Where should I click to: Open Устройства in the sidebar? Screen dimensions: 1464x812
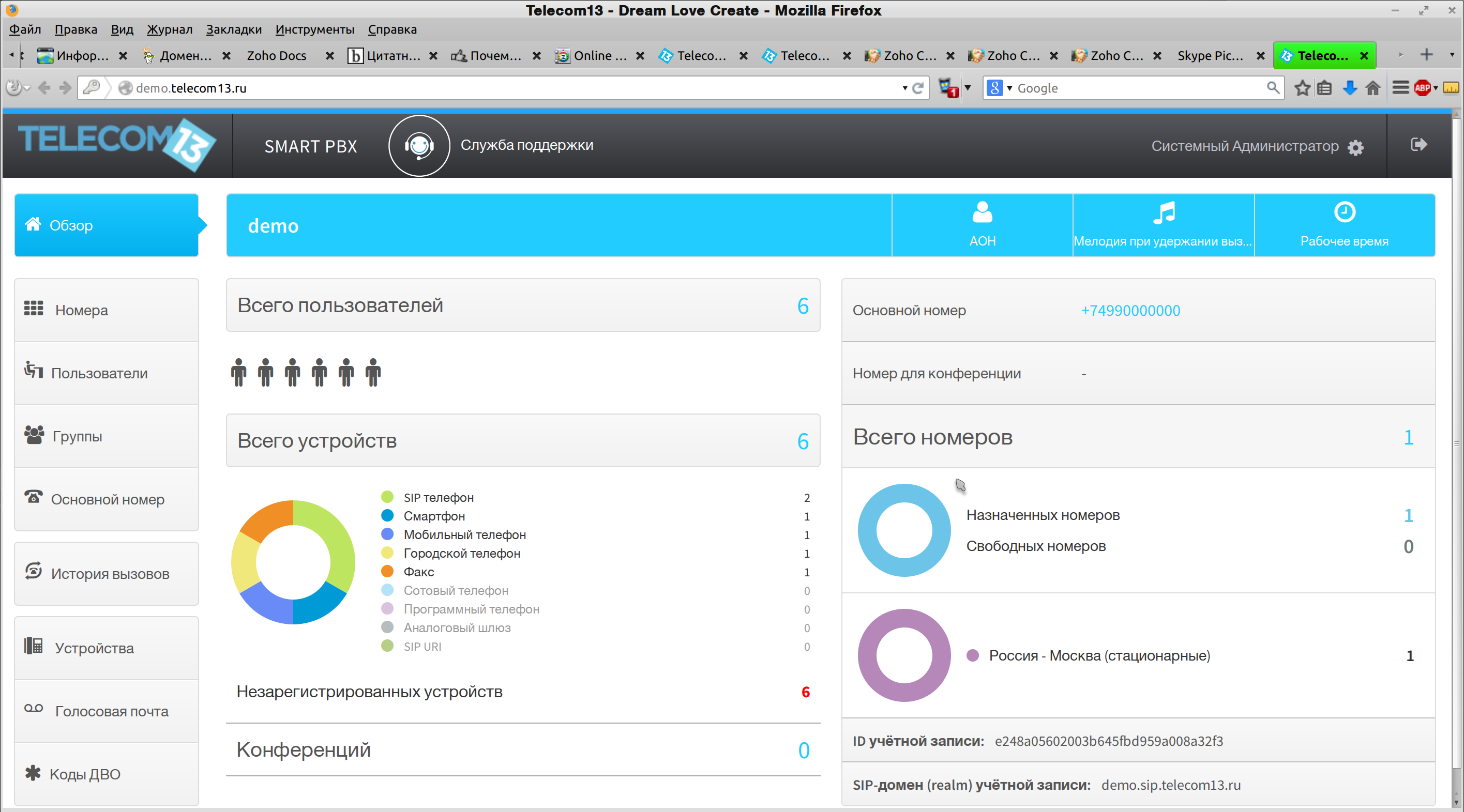(107, 648)
